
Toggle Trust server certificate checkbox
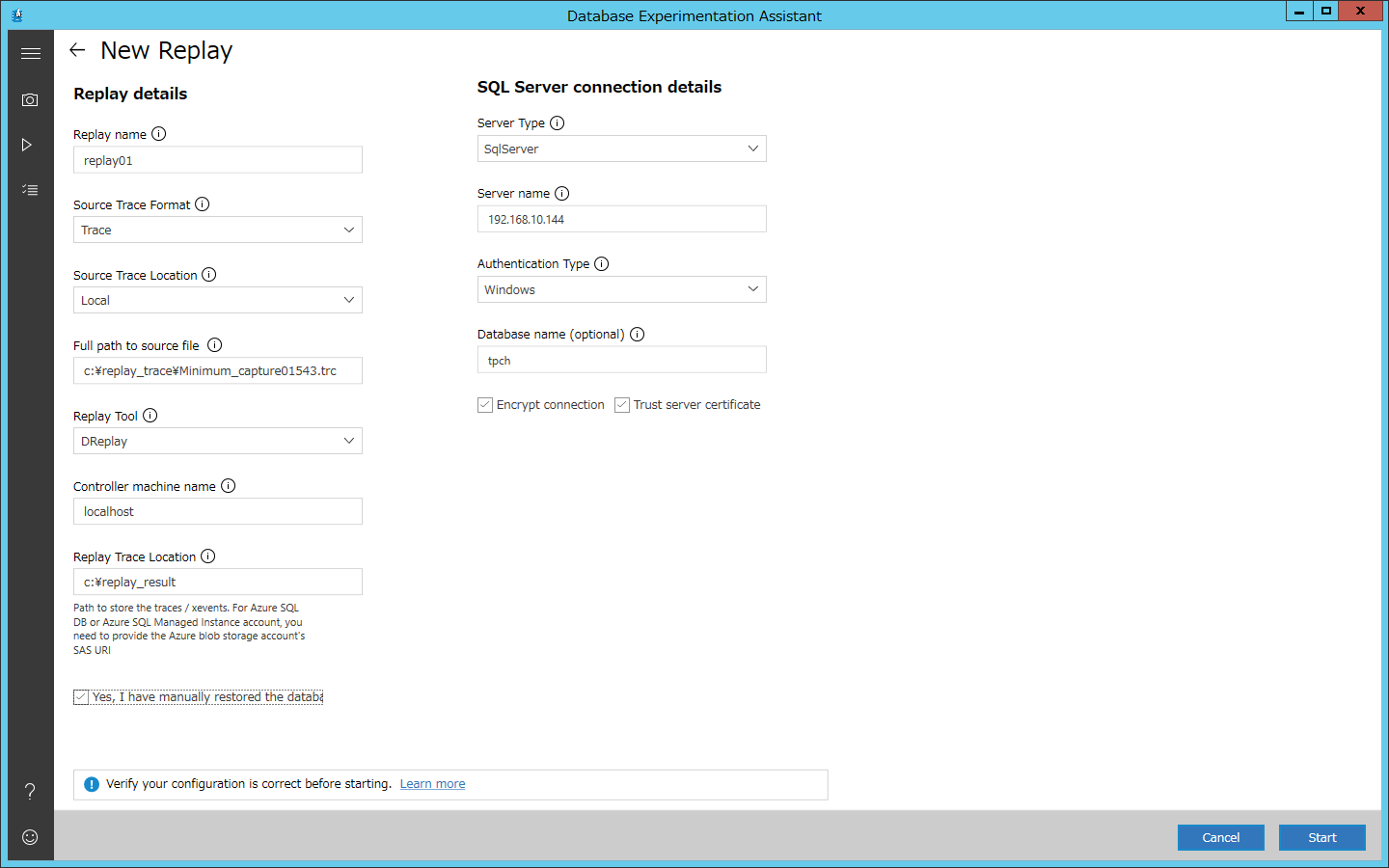pyautogui.click(x=622, y=405)
